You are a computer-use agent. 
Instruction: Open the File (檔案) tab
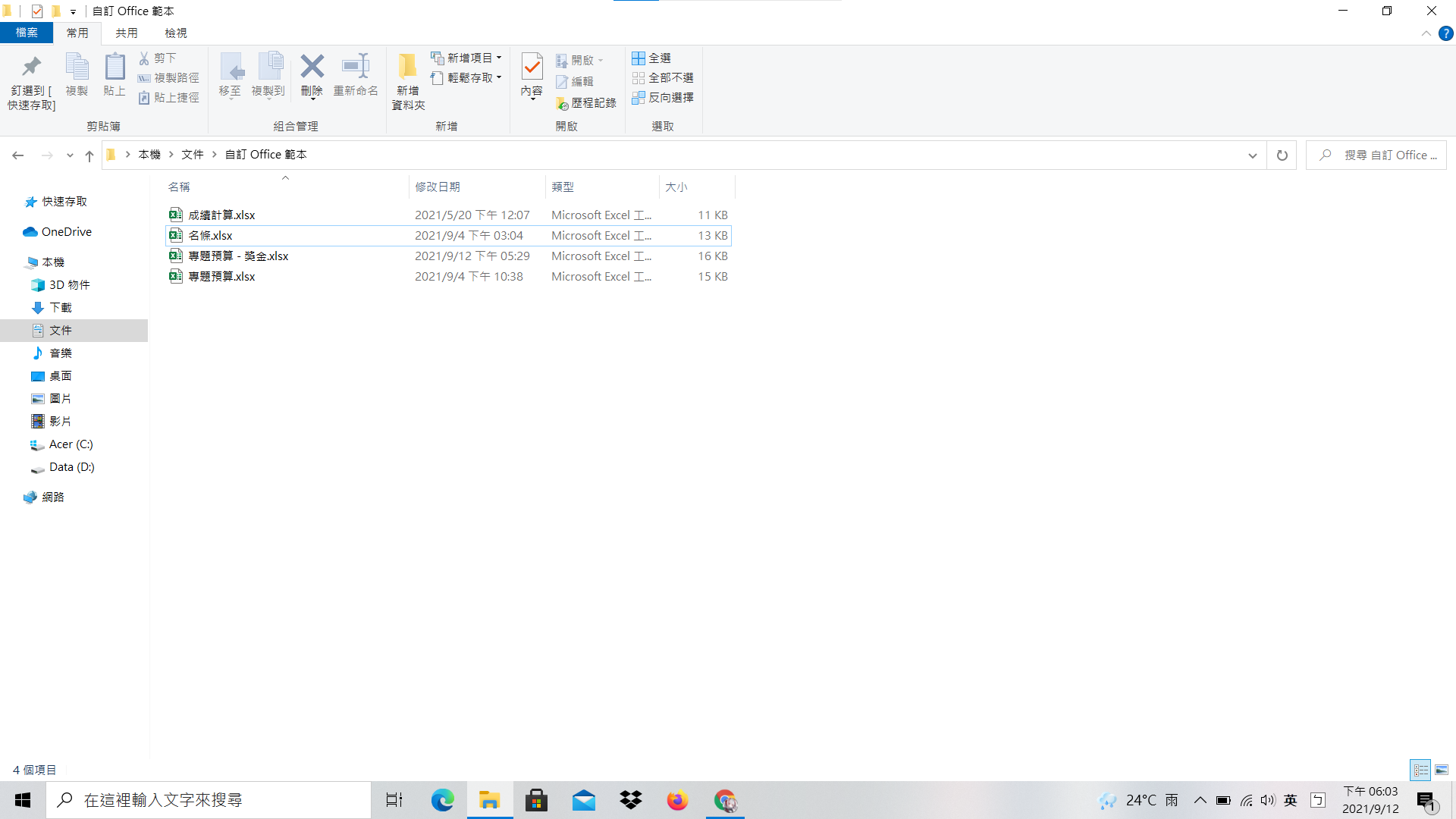click(x=27, y=33)
